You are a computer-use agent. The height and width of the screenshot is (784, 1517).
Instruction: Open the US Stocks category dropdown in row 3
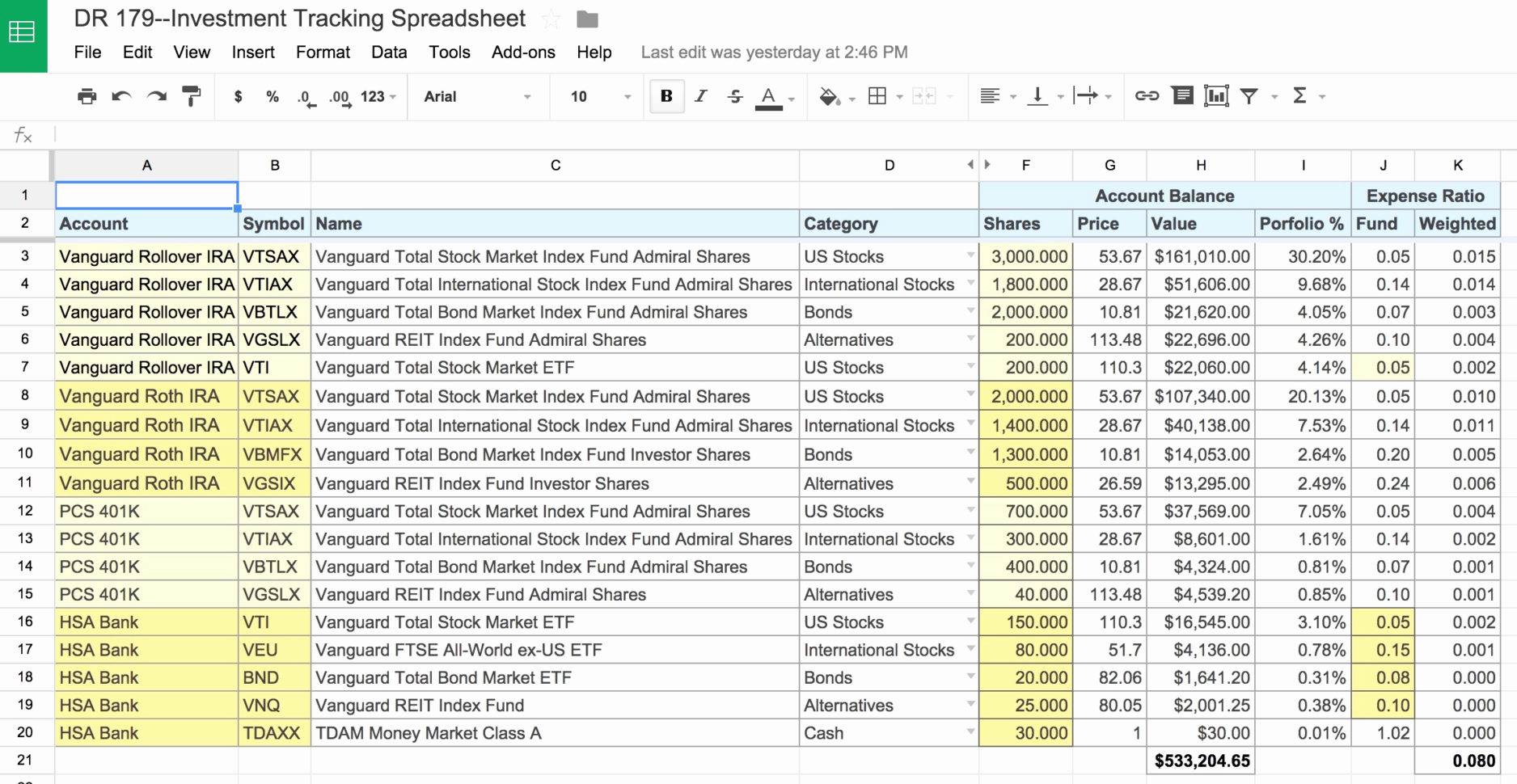(x=971, y=256)
